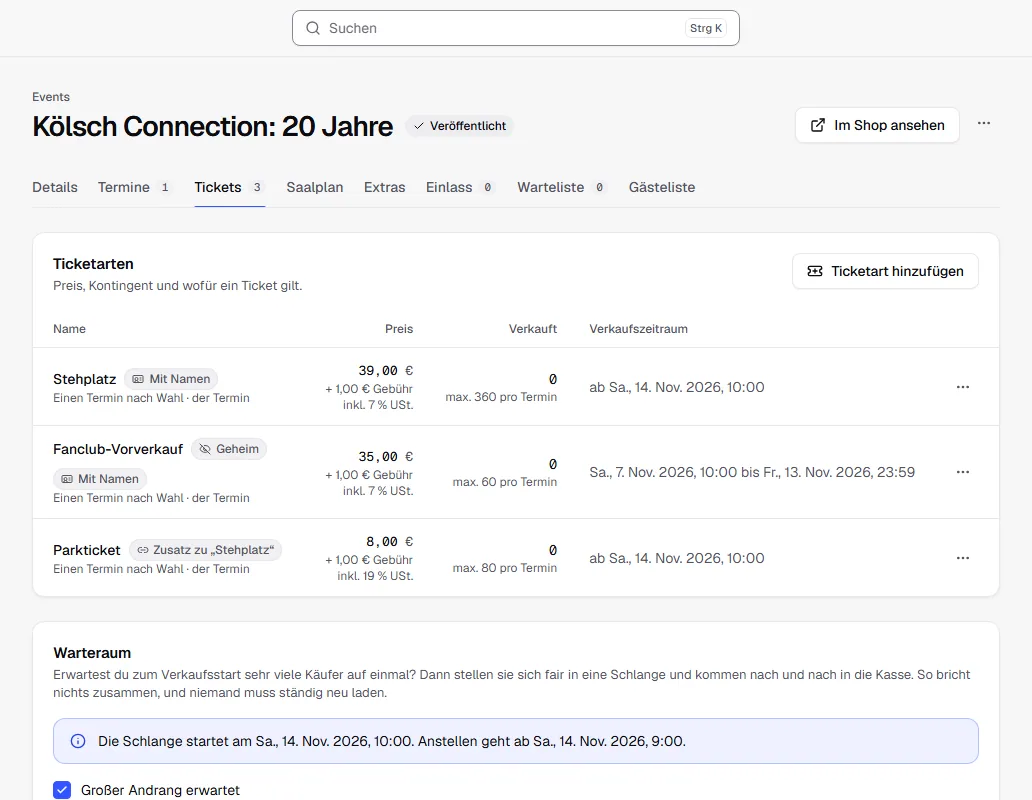This screenshot has height=800, width=1032.
Task: Click the Preis column header
Action: 399,329
